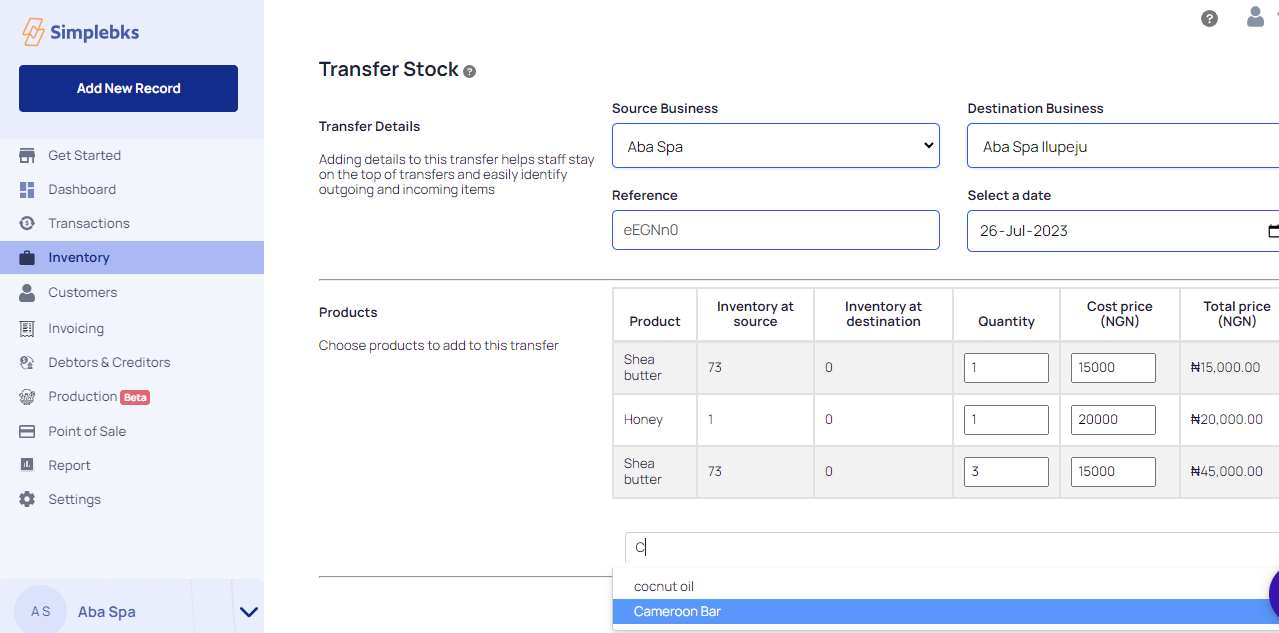This screenshot has width=1279, height=633.
Task: Click the Reference input field
Action: (x=775, y=230)
